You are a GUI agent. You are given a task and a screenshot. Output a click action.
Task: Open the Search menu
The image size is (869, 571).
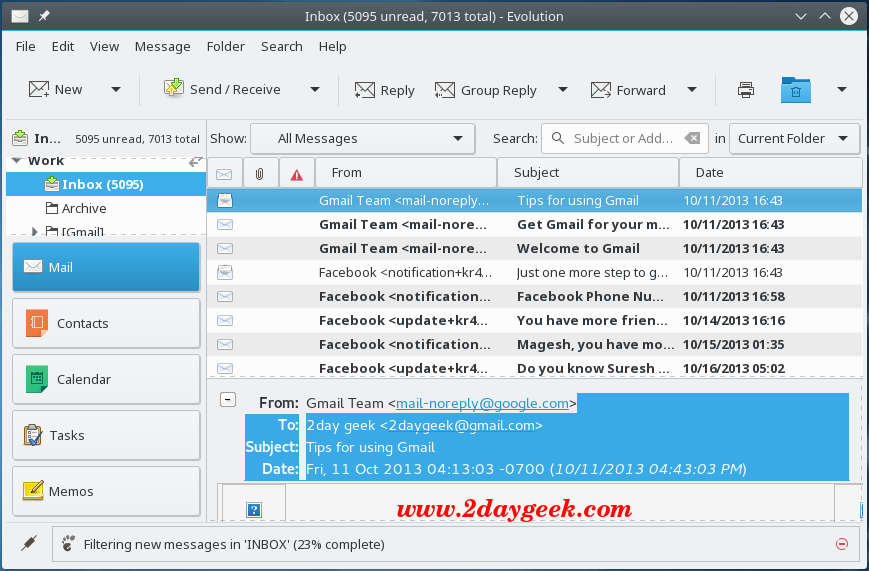click(282, 47)
